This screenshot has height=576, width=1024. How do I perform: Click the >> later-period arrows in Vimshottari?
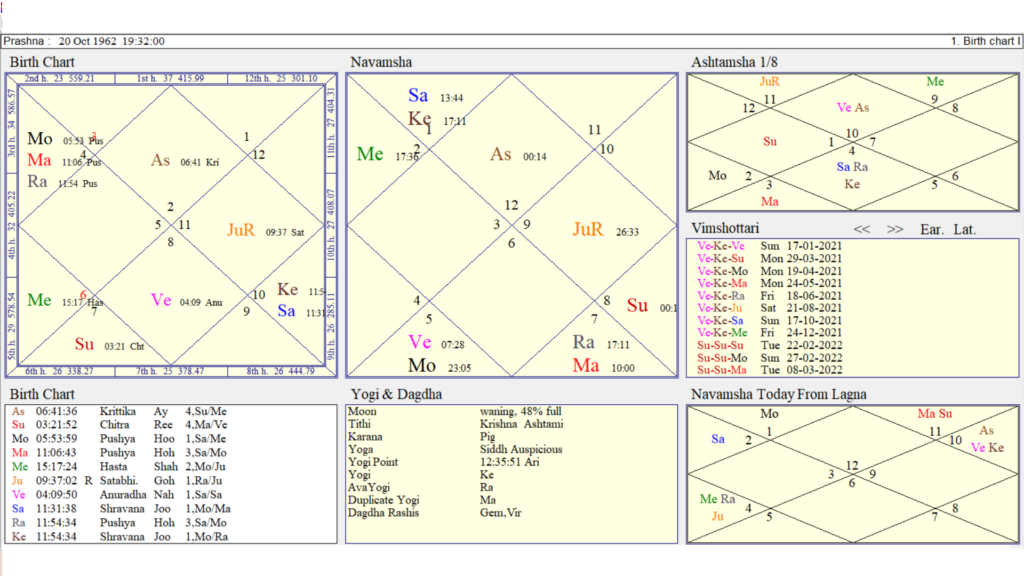pyautogui.click(x=895, y=229)
